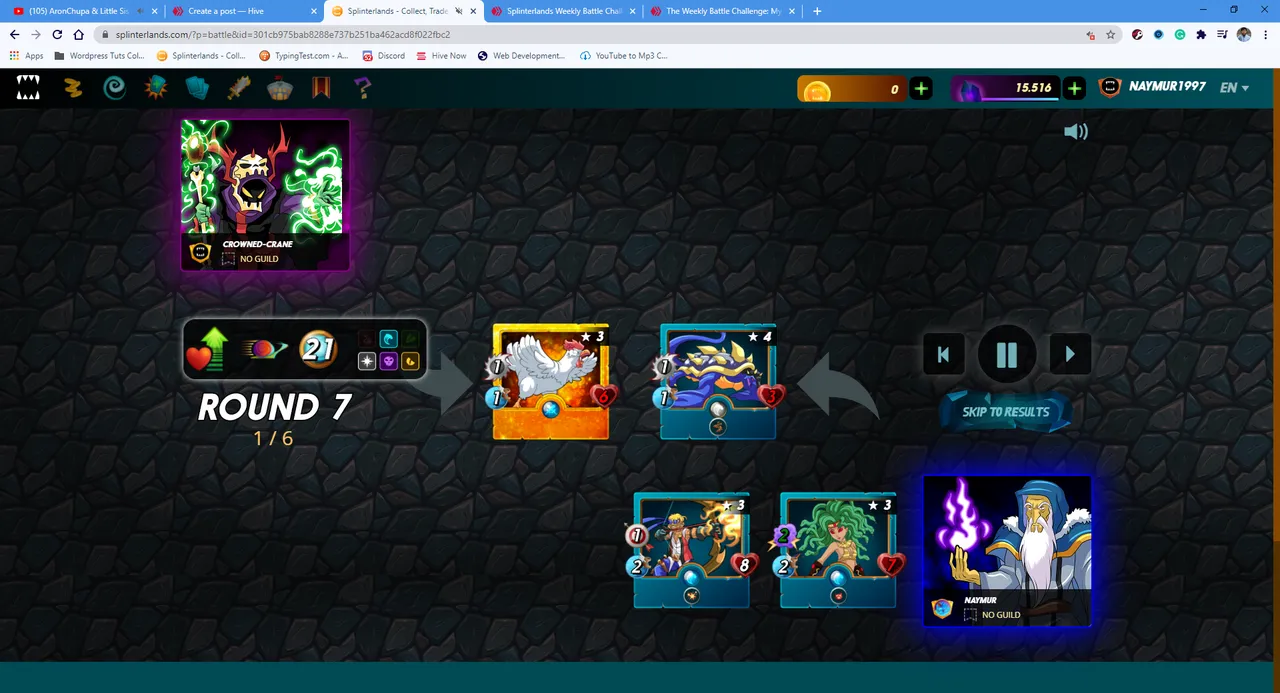Mute sound using the speaker icon

coord(1076,131)
